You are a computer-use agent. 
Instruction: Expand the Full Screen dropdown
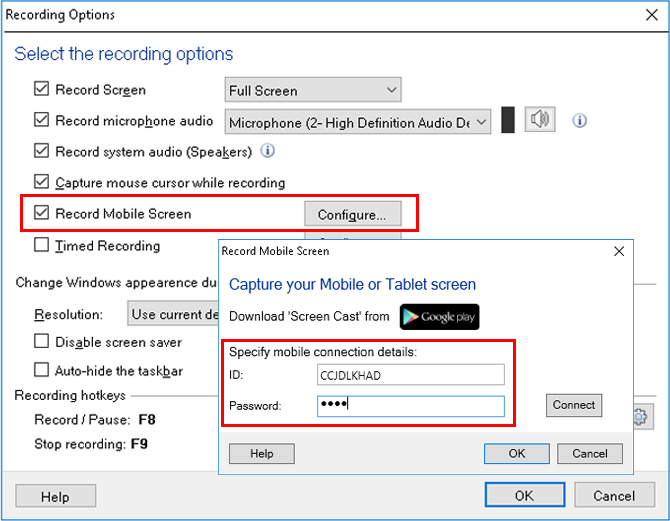[313, 90]
